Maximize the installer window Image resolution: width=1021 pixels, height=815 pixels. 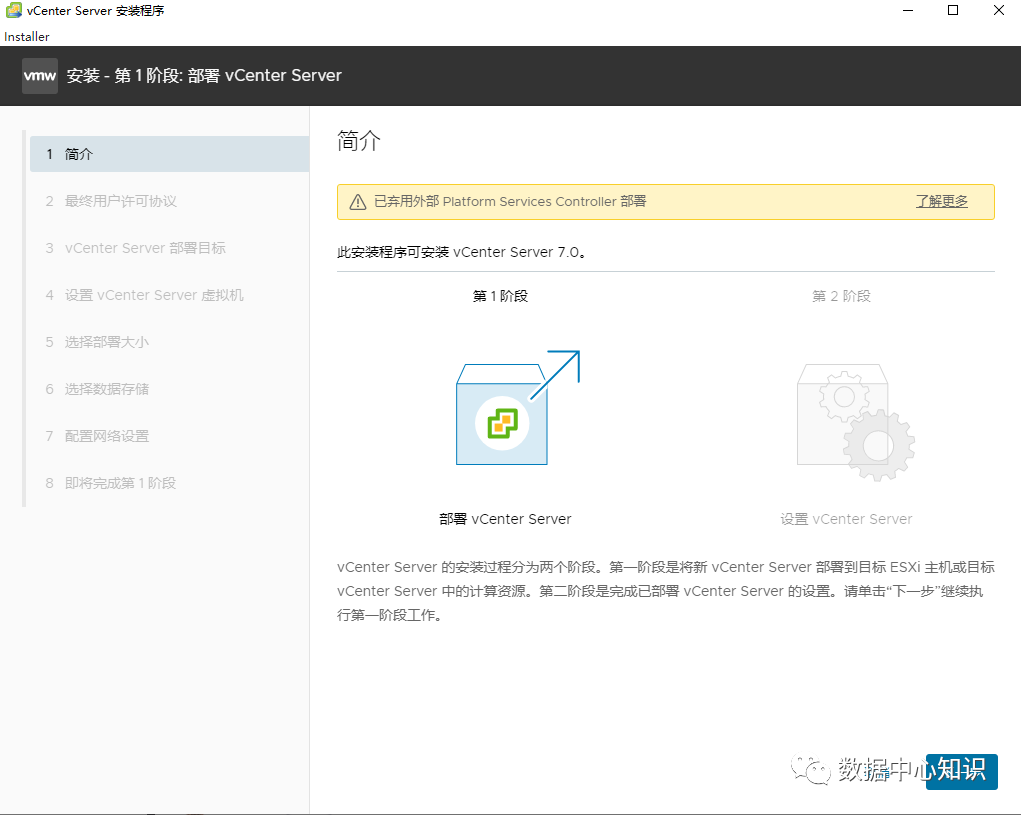point(953,10)
